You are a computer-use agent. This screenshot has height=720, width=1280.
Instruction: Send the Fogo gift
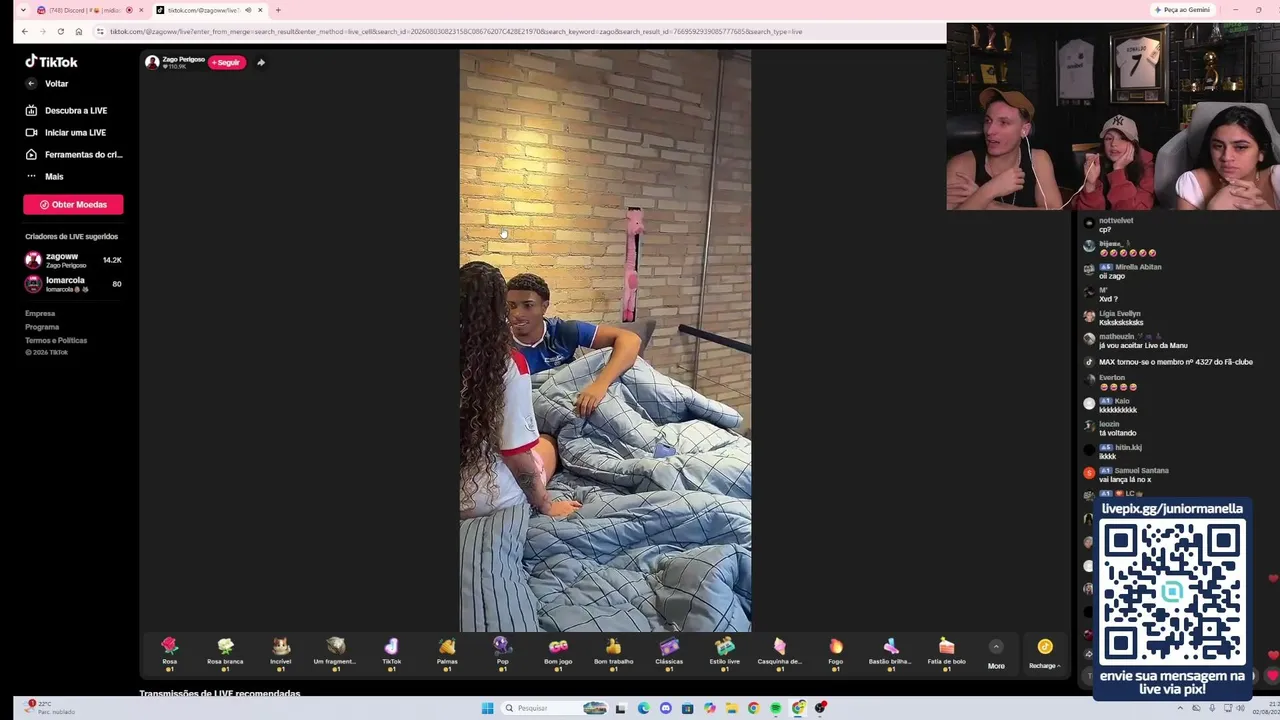point(836,652)
